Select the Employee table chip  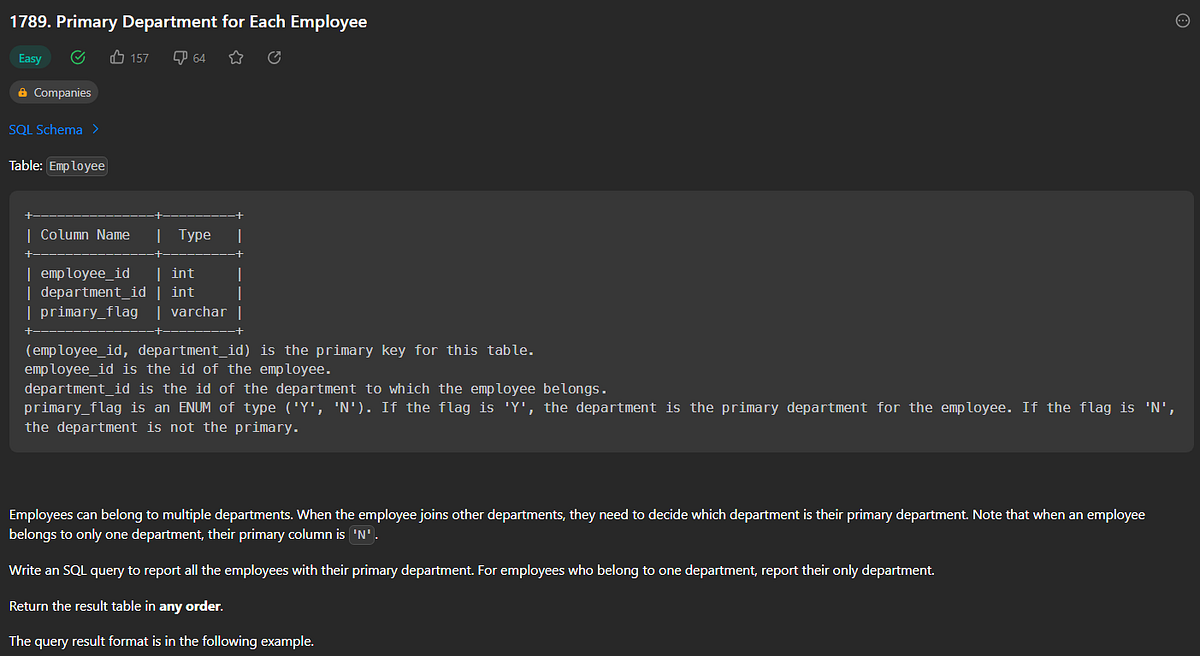click(x=76, y=166)
